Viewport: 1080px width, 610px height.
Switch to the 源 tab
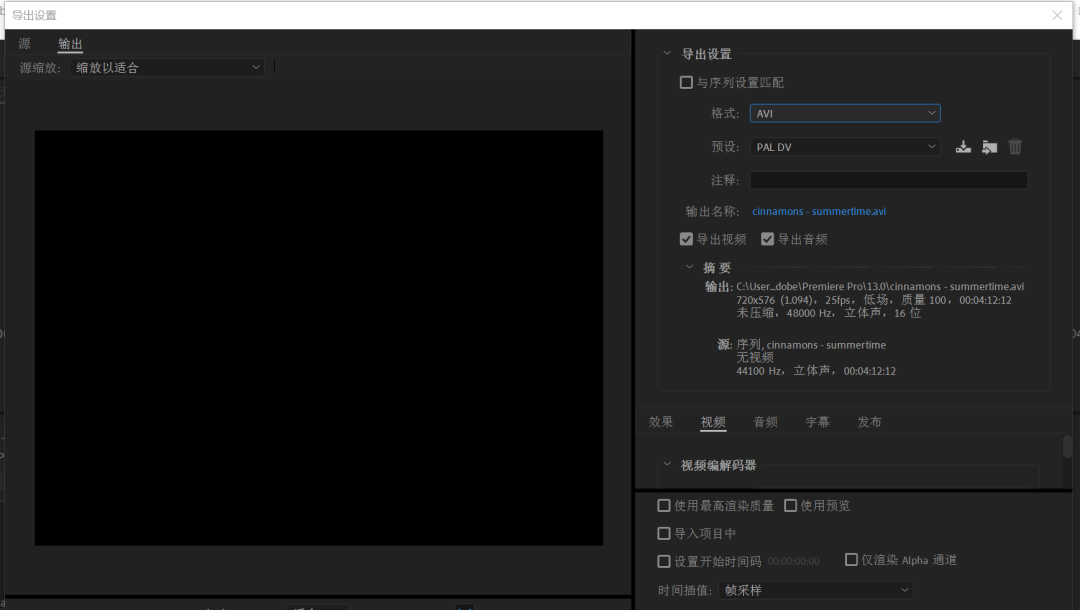[x=25, y=44]
